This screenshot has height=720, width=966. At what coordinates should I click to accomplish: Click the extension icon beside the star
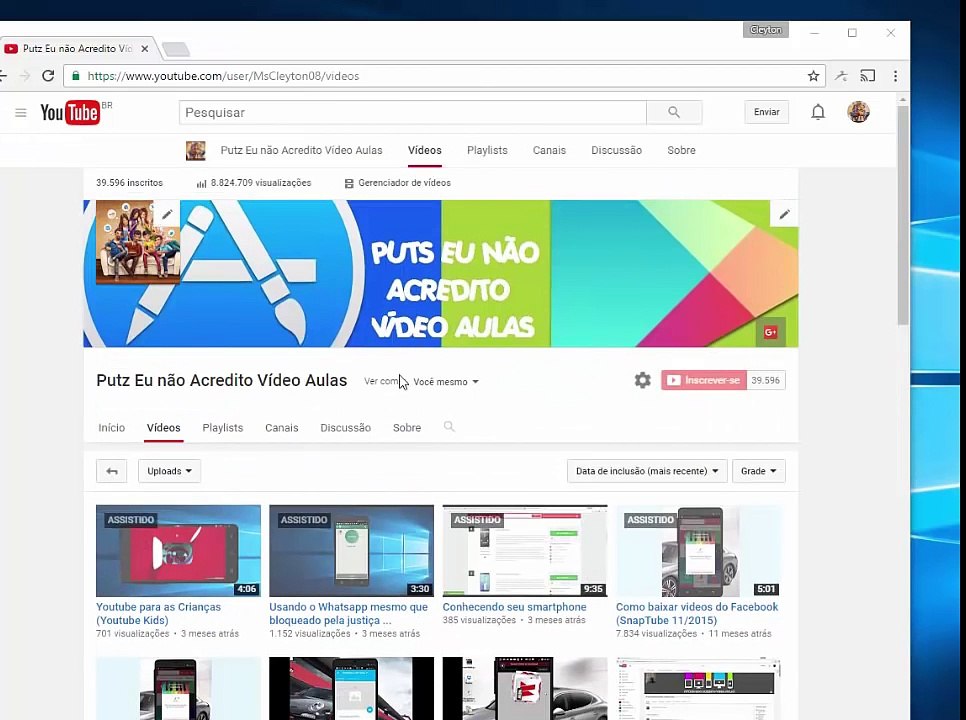tap(841, 76)
